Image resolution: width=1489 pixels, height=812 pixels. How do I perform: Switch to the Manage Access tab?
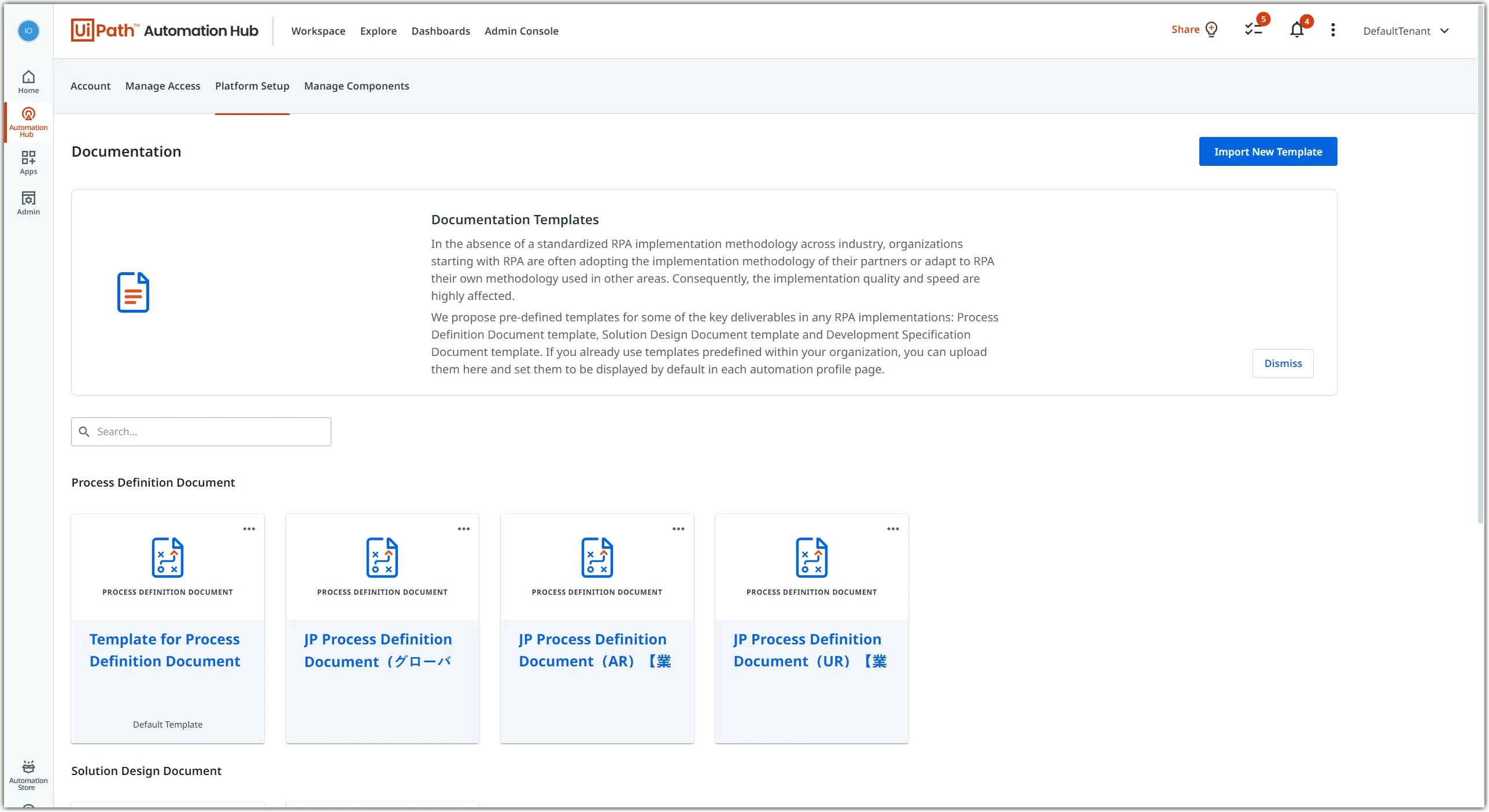point(163,86)
